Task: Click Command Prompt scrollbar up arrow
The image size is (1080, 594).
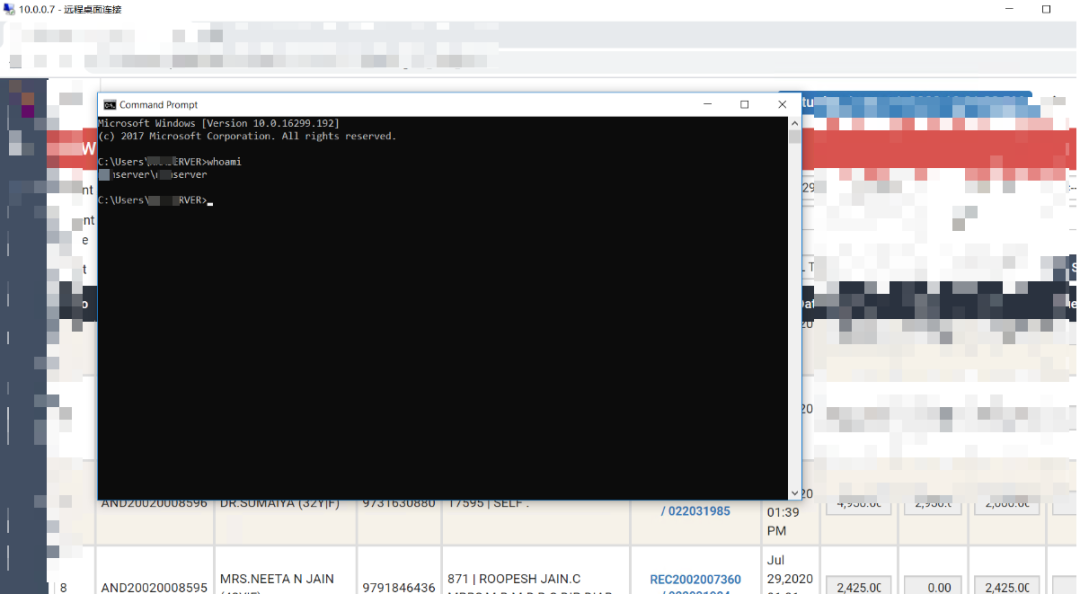Action: 794,123
